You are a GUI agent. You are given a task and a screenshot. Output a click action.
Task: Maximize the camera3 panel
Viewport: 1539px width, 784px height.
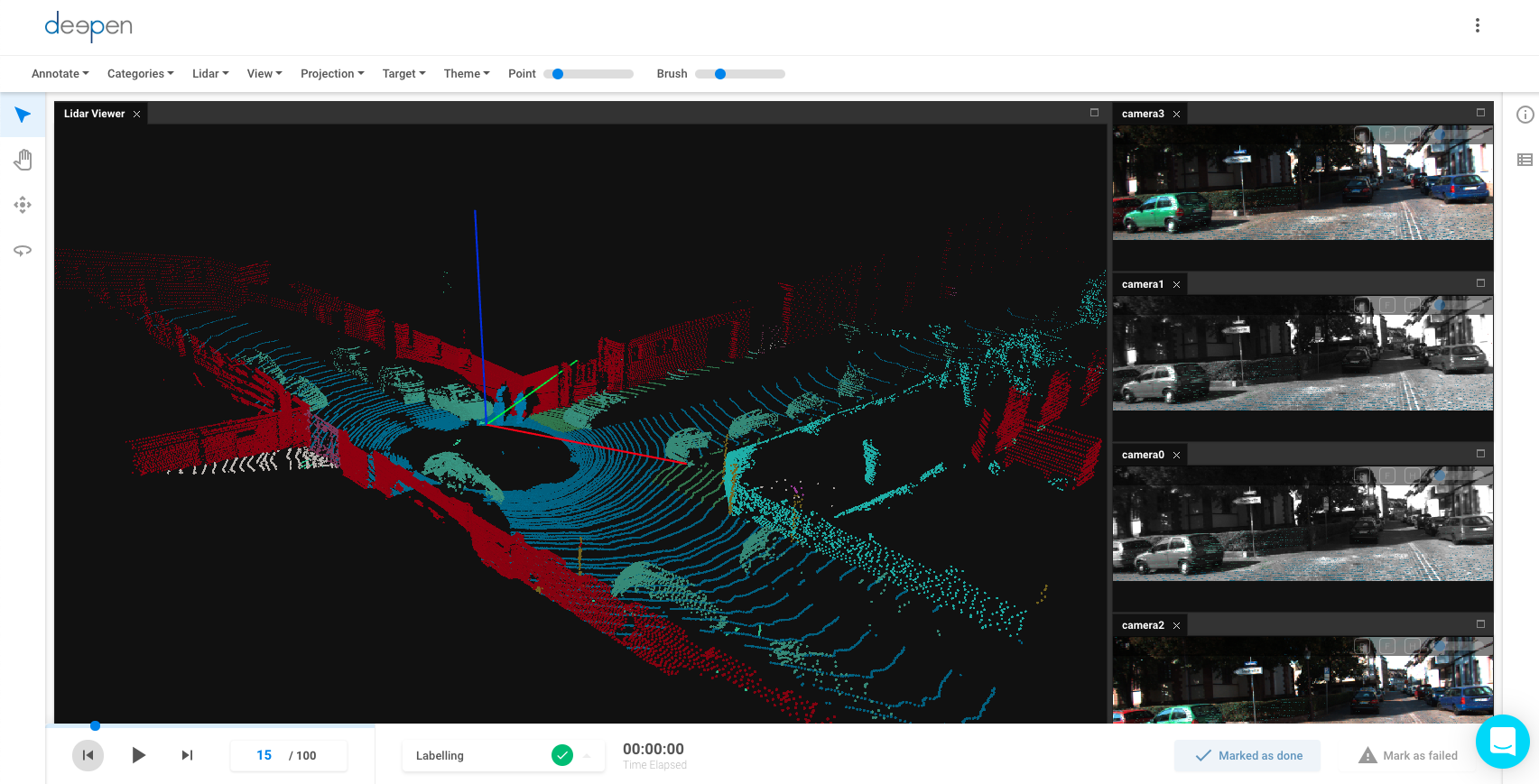click(x=1480, y=113)
